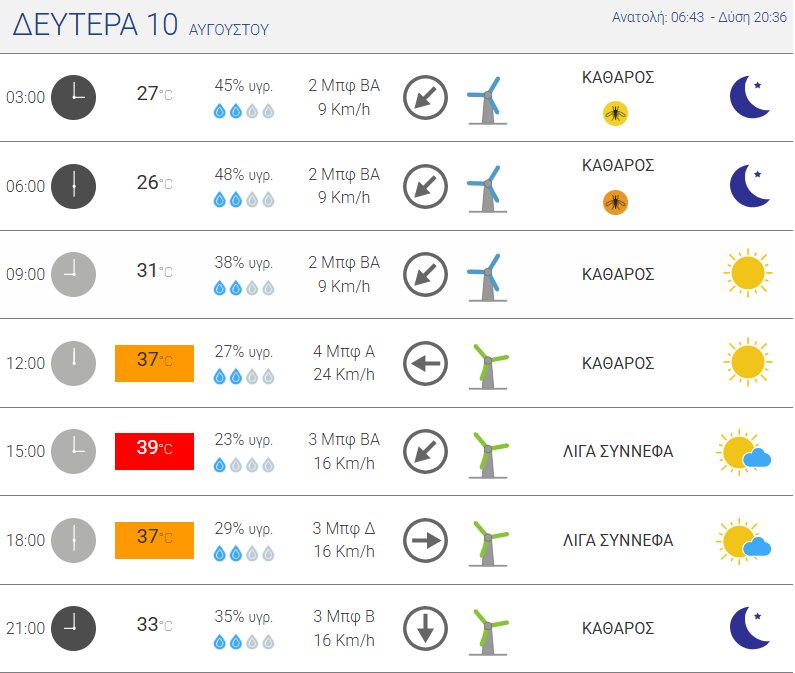
Task: Click the 4 Μπφ A wind text
Action: coord(344,351)
